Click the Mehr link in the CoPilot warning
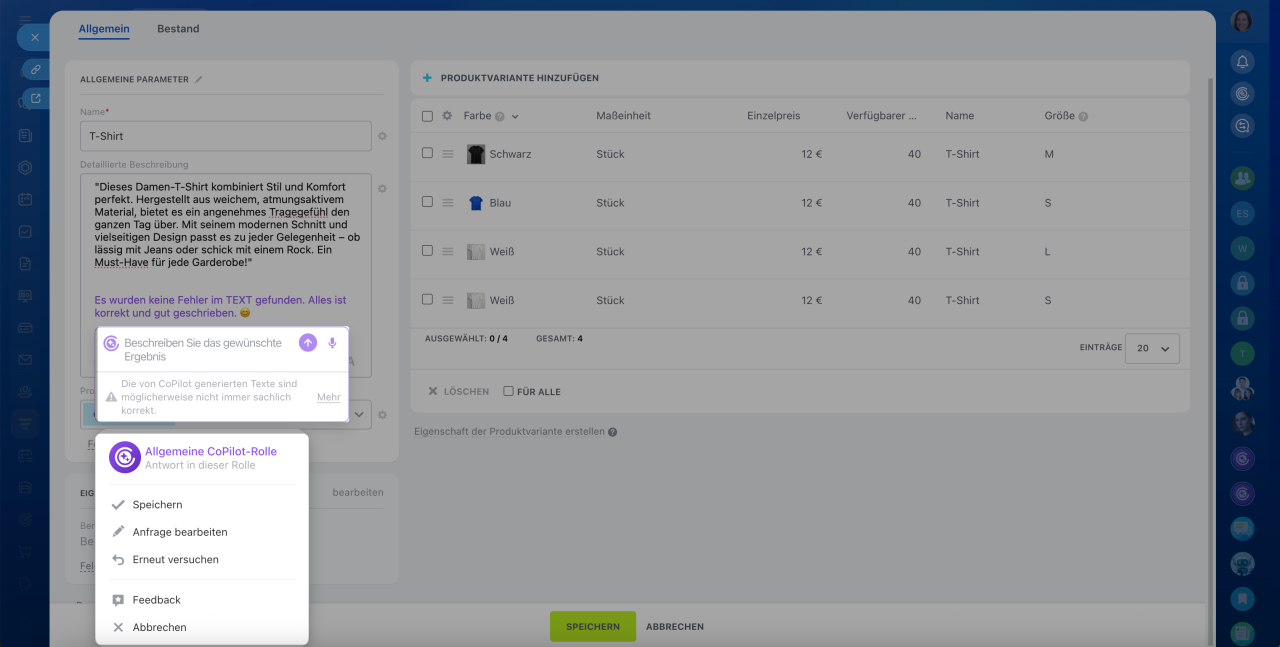This screenshot has height=647, width=1280. coord(328,397)
